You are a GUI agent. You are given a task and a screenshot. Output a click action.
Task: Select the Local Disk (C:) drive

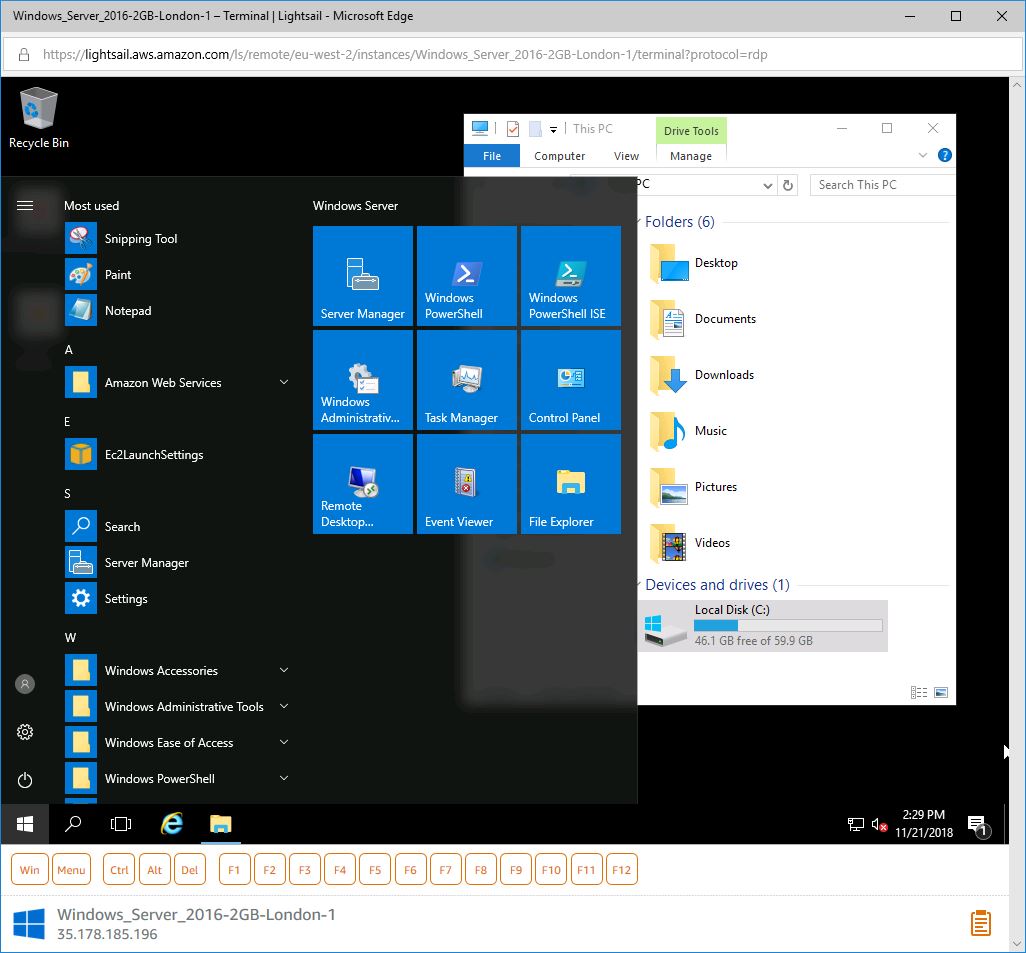pos(763,626)
